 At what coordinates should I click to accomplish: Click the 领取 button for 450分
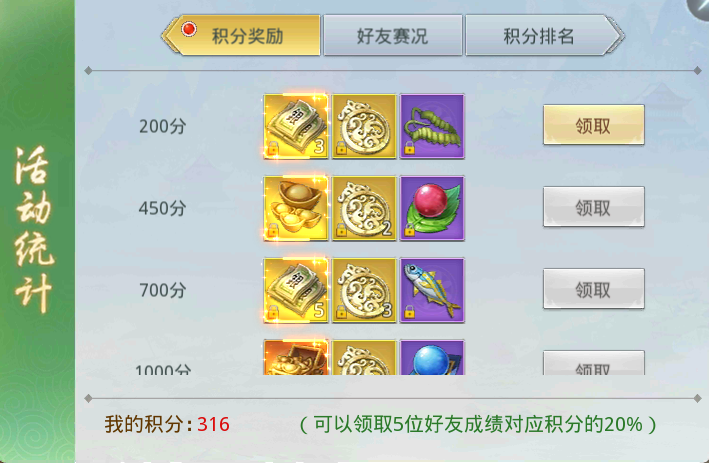[x=593, y=207]
